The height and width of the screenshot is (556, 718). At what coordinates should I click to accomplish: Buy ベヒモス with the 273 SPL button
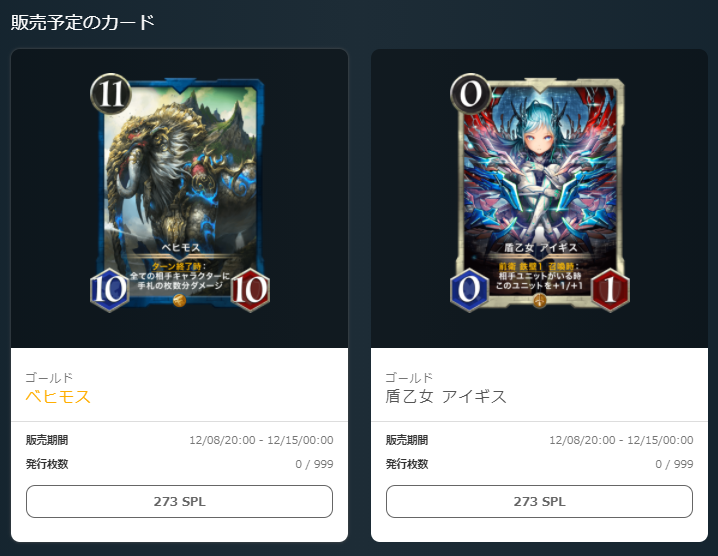click(180, 501)
